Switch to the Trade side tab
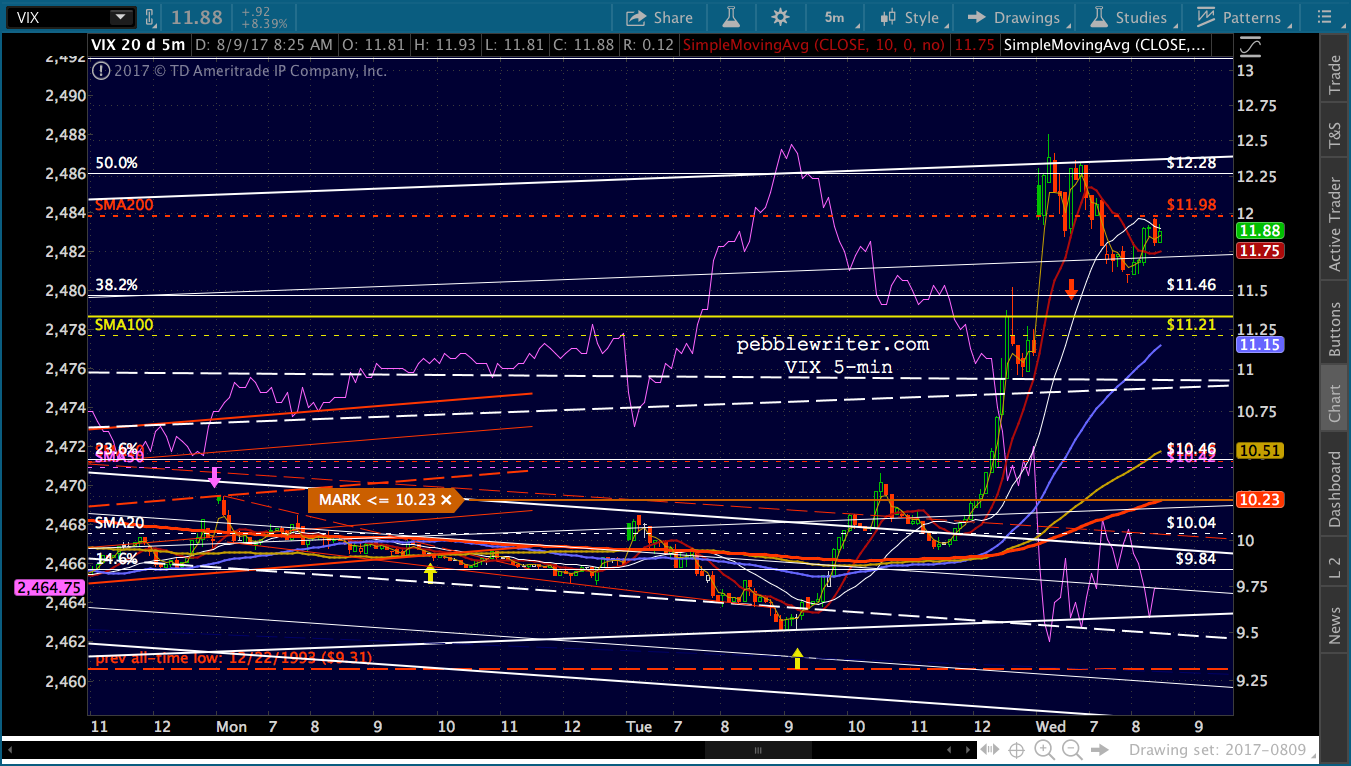Image resolution: width=1351 pixels, height=766 pixels. (x=1334, y=76)
